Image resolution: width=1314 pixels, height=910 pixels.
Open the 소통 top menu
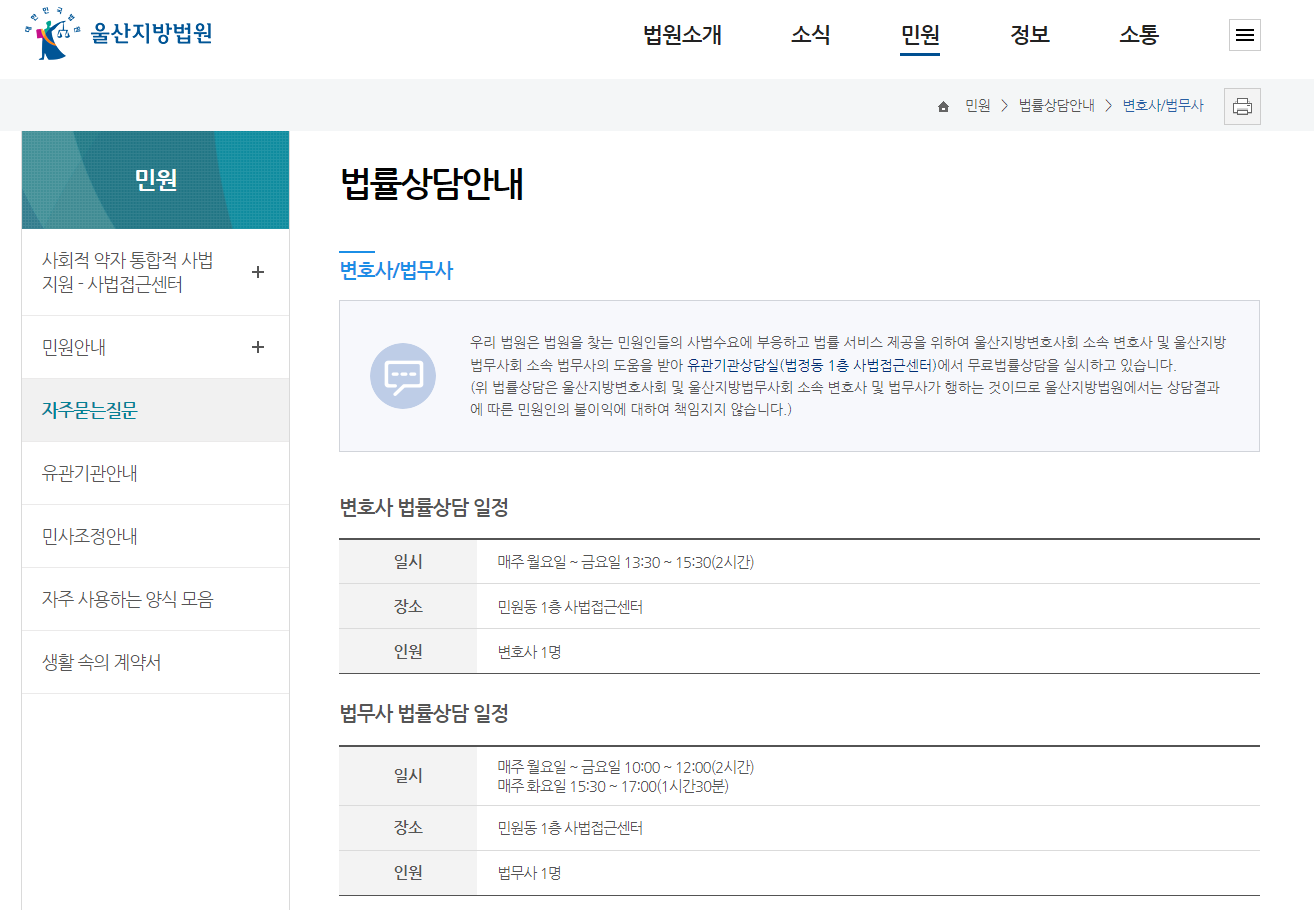coord(1139,35)
